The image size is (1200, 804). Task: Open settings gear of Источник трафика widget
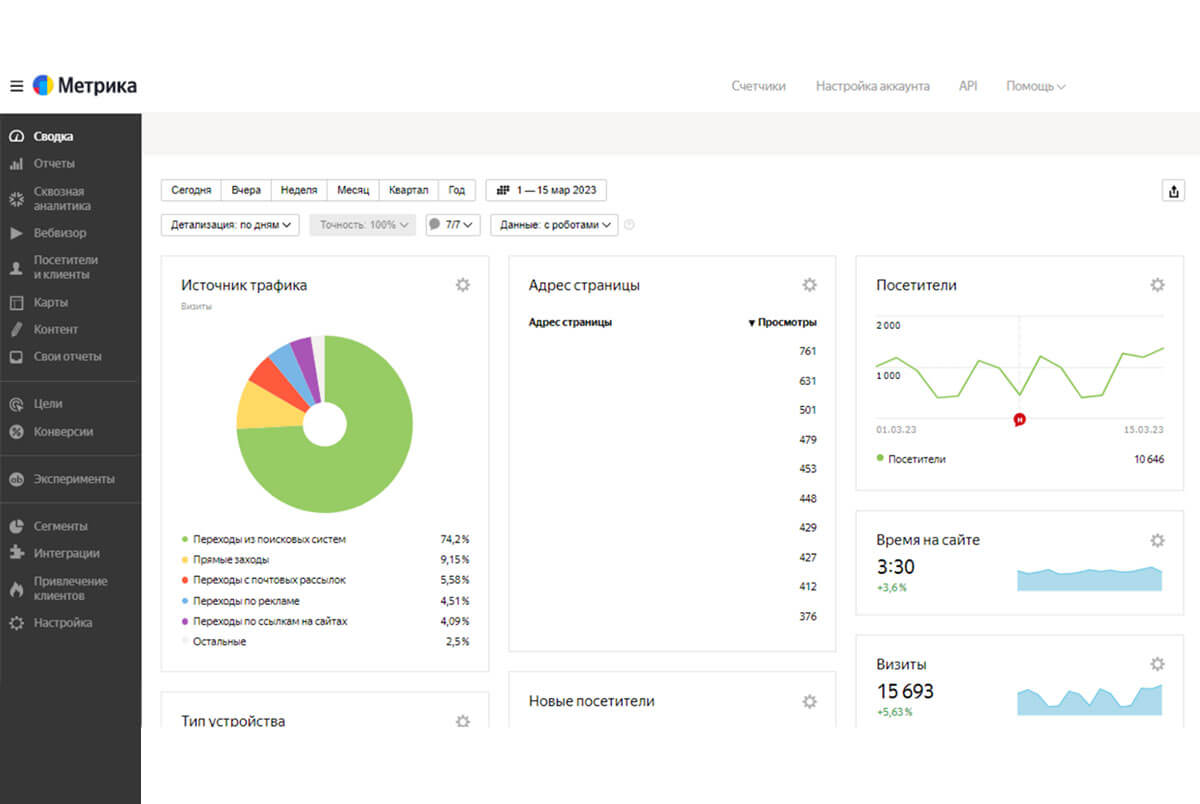tap(462, 285)
